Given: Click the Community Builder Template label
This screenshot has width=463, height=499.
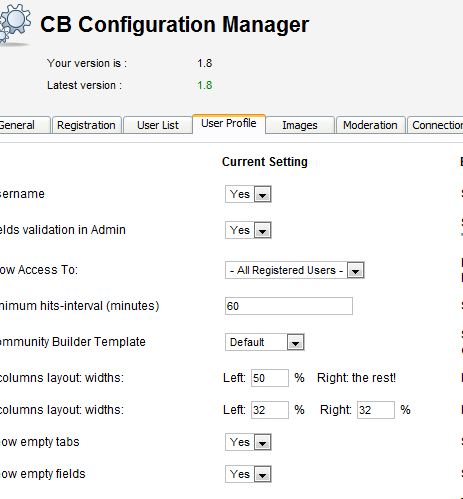Looking at the screenshot, I should 73,342.
